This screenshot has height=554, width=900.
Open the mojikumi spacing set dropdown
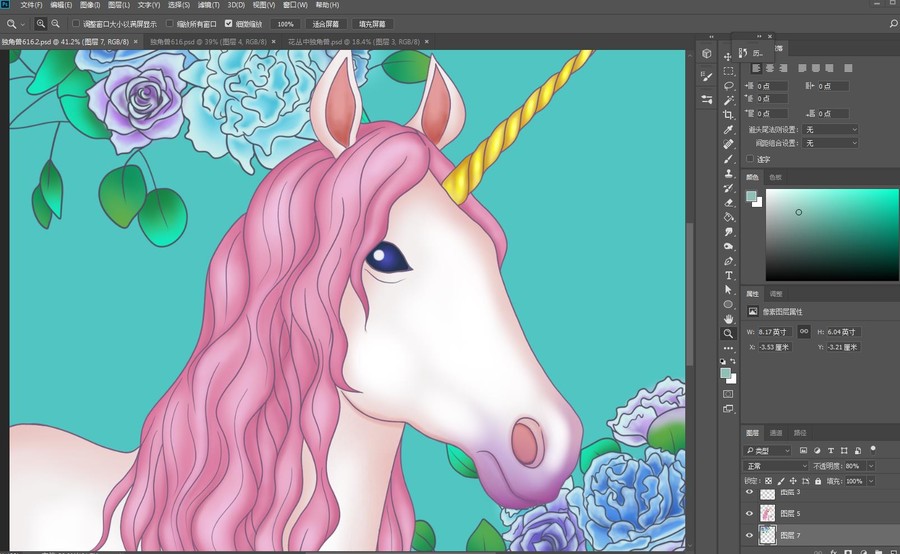pyautogui.click(x=830, y=143)
